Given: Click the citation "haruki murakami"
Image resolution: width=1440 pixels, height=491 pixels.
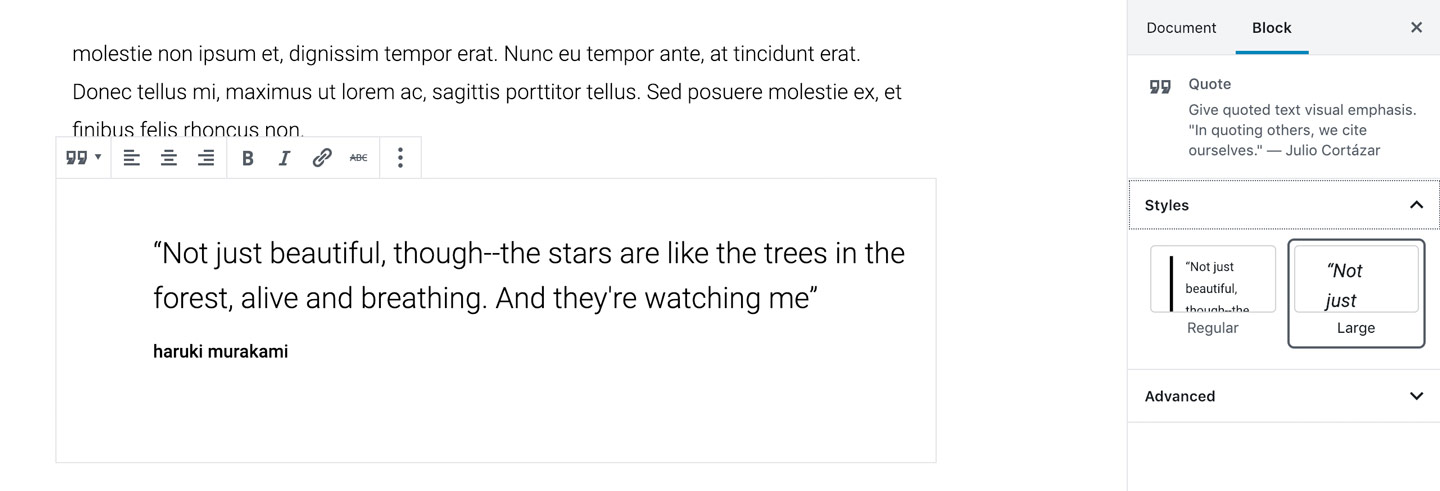Looking at the screenshot, I should point(220,351).
